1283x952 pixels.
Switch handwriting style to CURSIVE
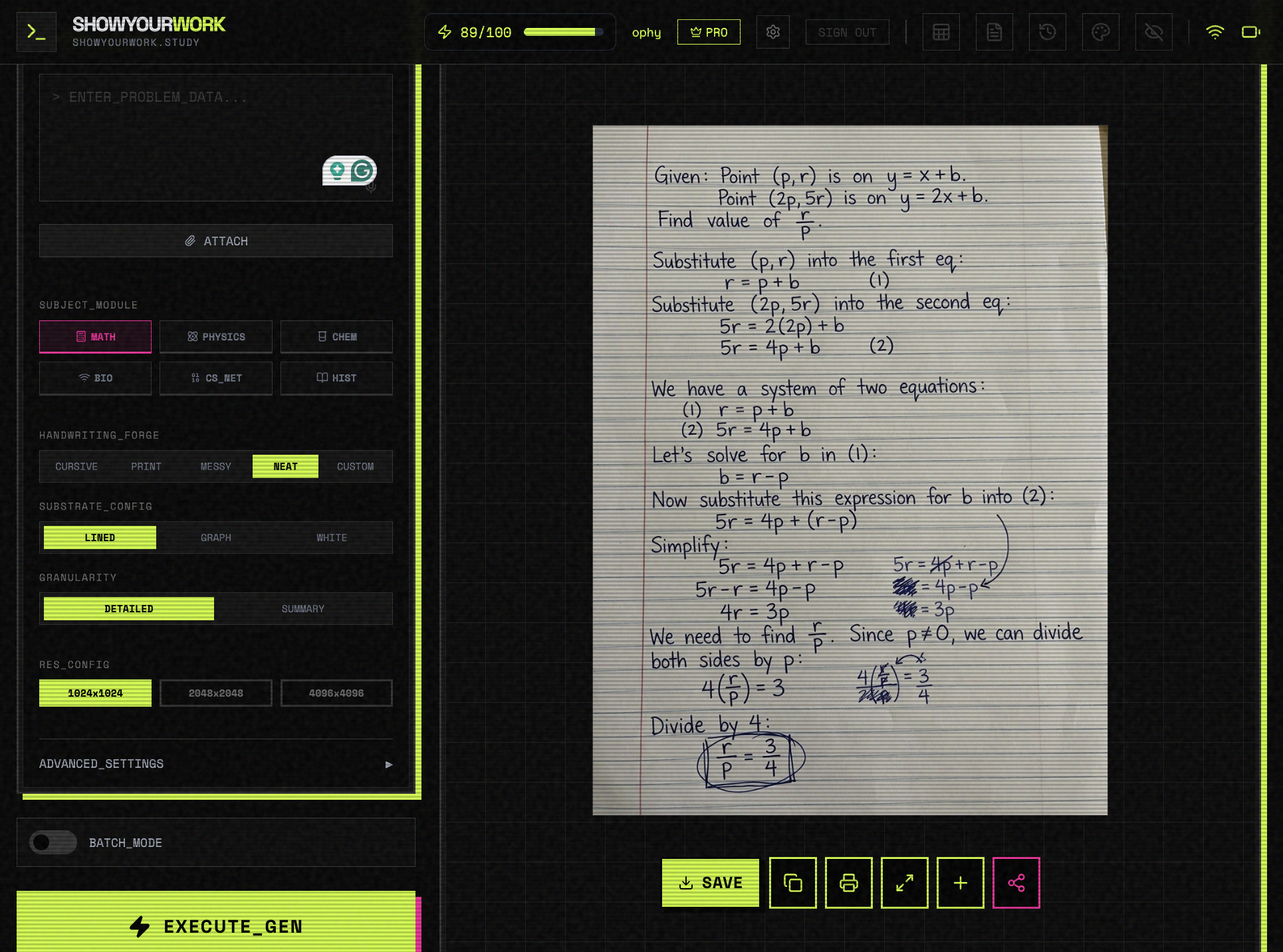pos(76,466)
